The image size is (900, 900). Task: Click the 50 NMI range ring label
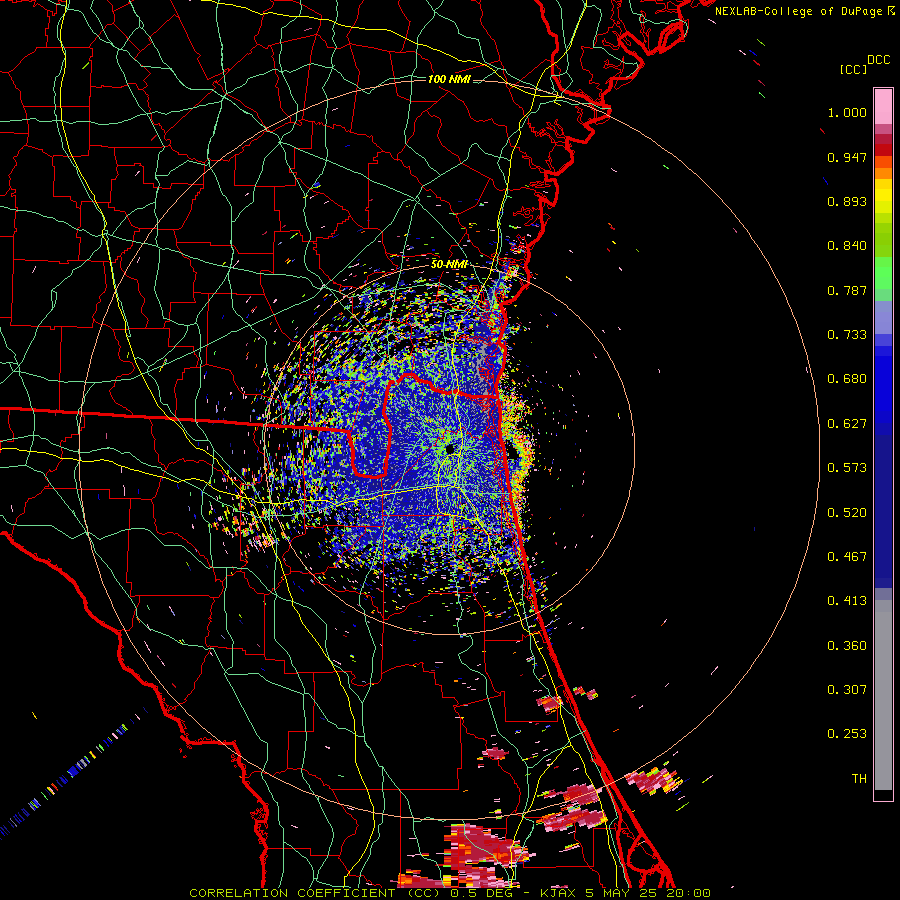point(449,264)
